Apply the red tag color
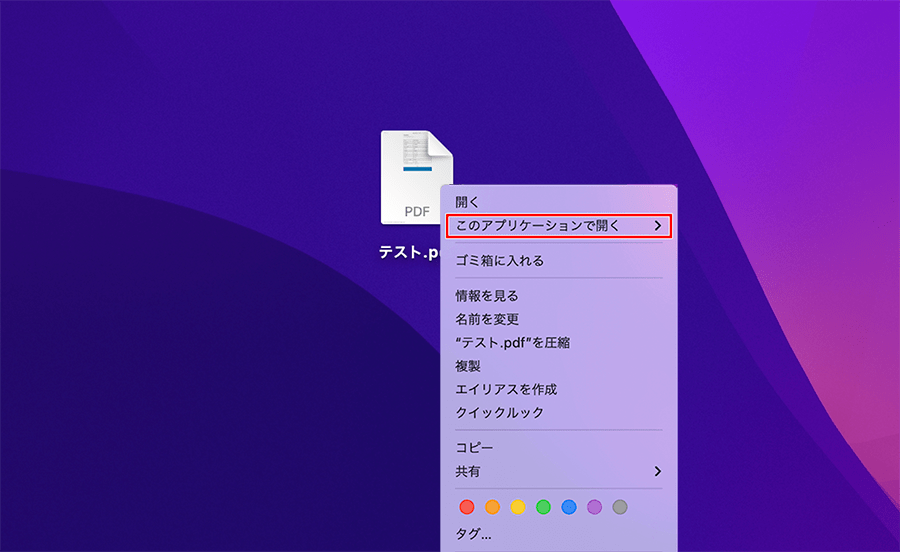This screenshot has height=552, width=900. [467, 507]
